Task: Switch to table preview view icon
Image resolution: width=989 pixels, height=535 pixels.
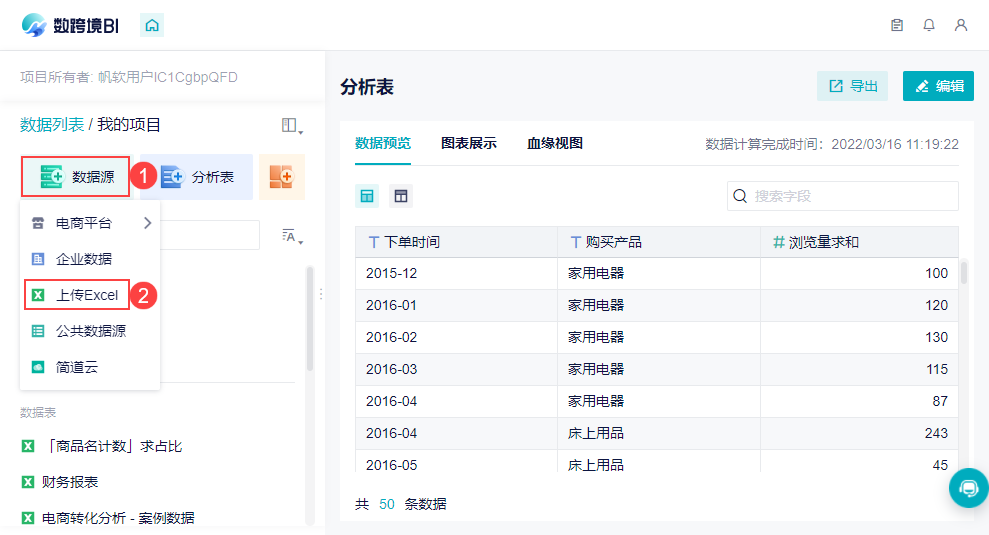Action: point(368,196)
